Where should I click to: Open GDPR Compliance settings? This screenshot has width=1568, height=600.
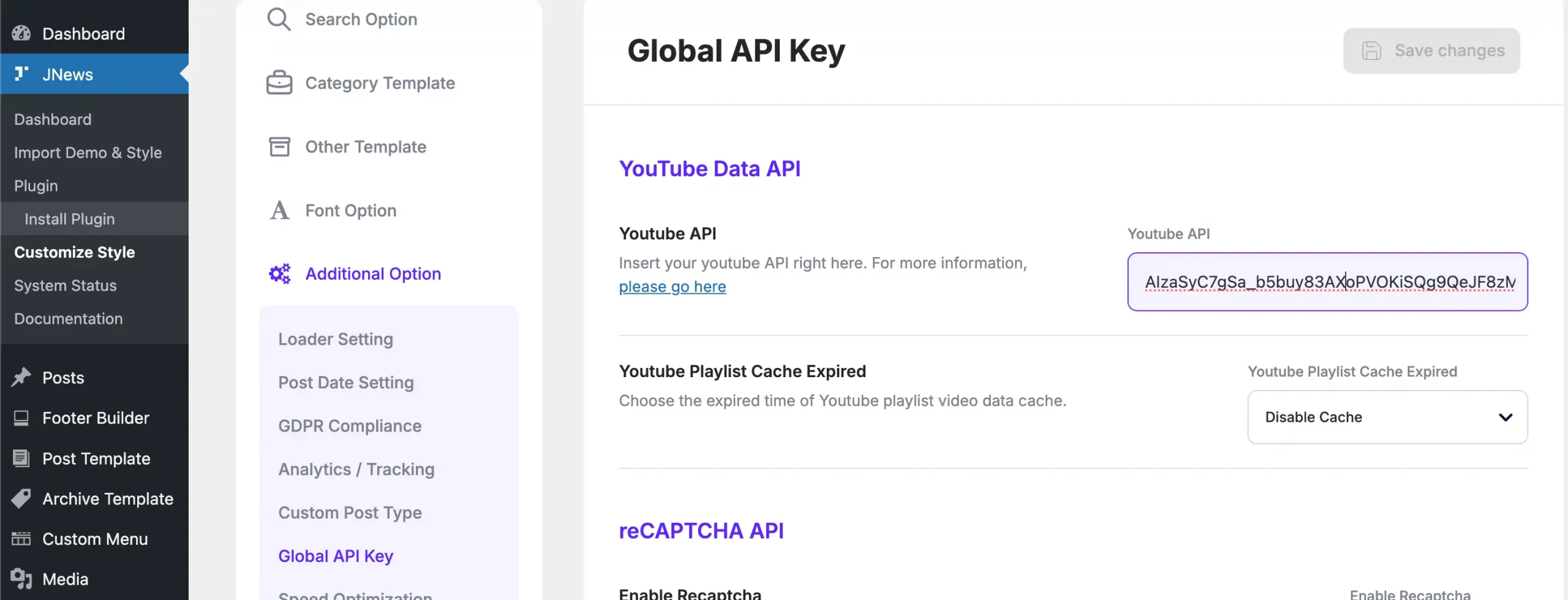pos(349,426)
